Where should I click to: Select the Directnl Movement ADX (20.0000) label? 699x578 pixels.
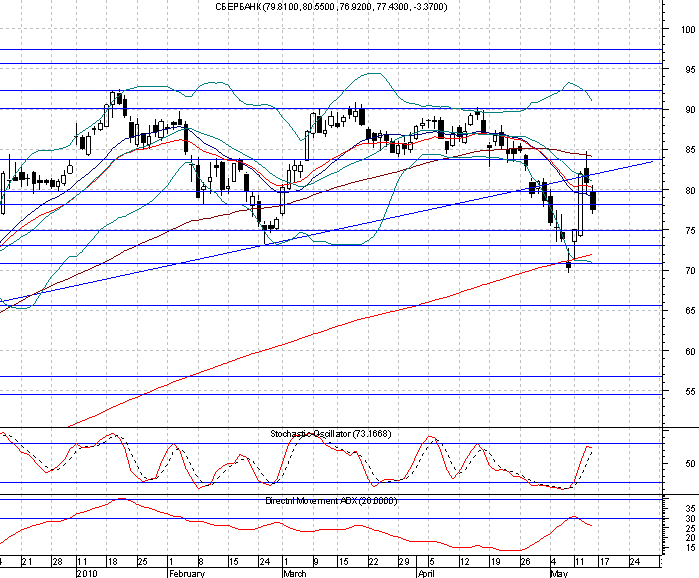click(x=331, y=501)
